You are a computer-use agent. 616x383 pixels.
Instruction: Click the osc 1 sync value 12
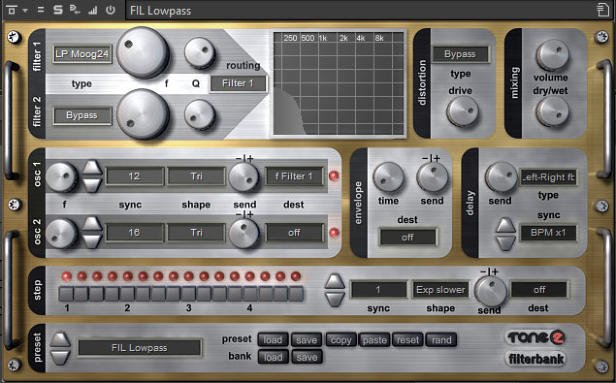[135, 176]
